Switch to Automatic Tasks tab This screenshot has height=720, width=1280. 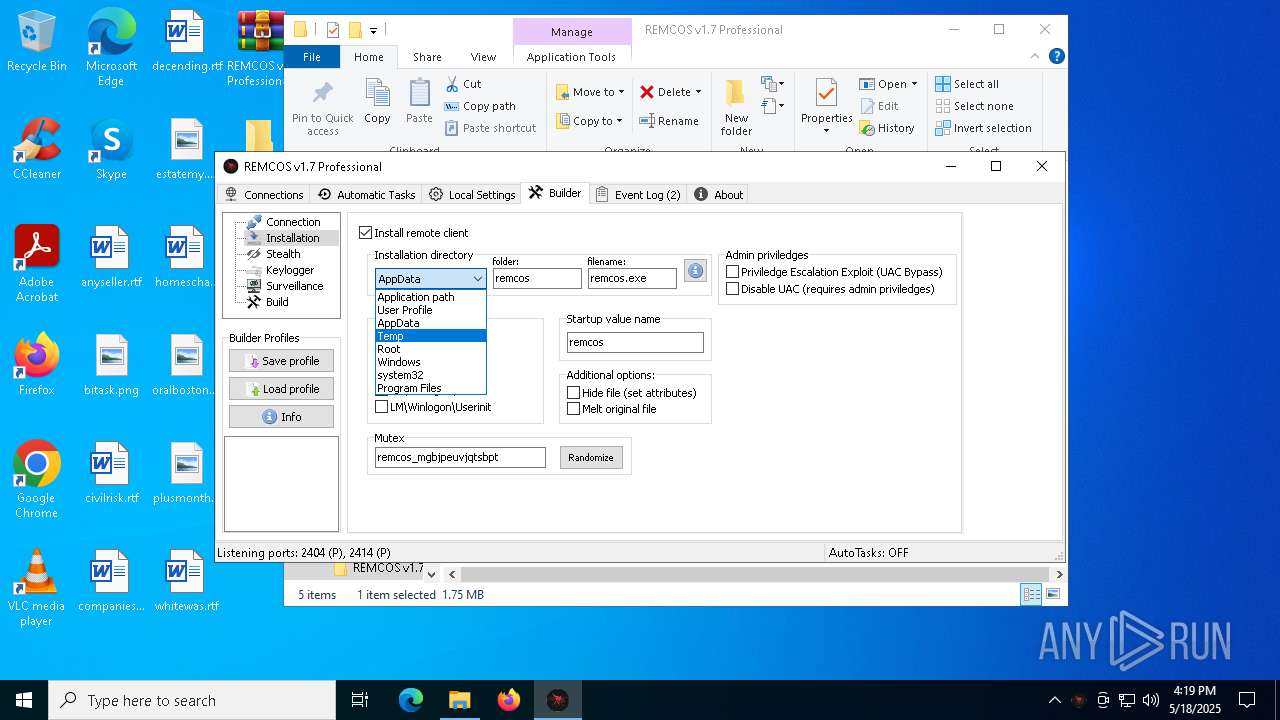click(366, 194)
